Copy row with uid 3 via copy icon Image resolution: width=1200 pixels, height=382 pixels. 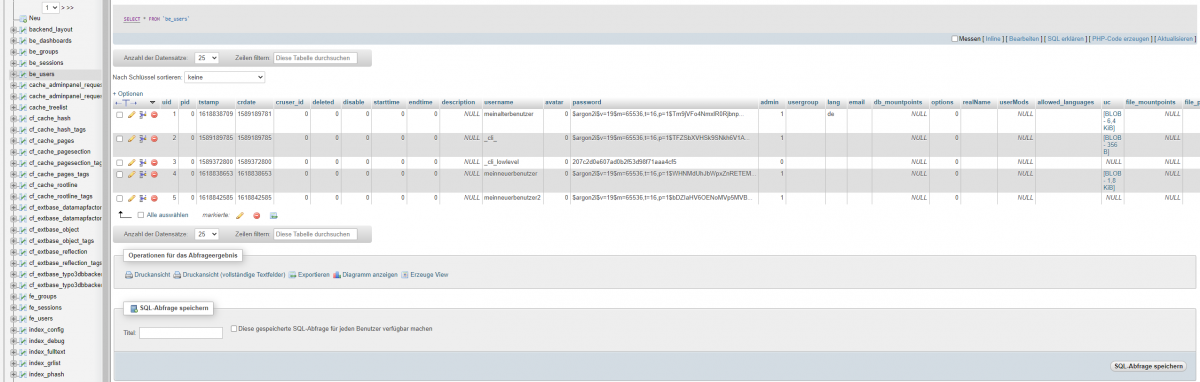[x=142, y=161]
